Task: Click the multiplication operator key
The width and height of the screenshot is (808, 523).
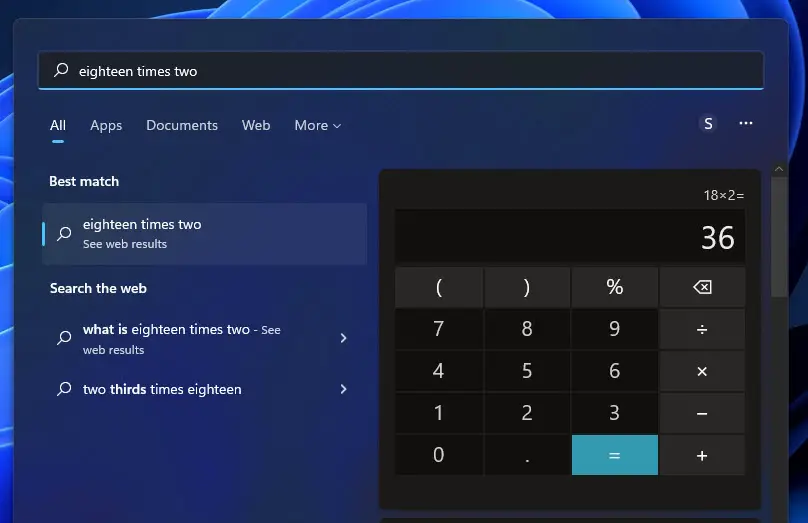Action: (702, 371)
